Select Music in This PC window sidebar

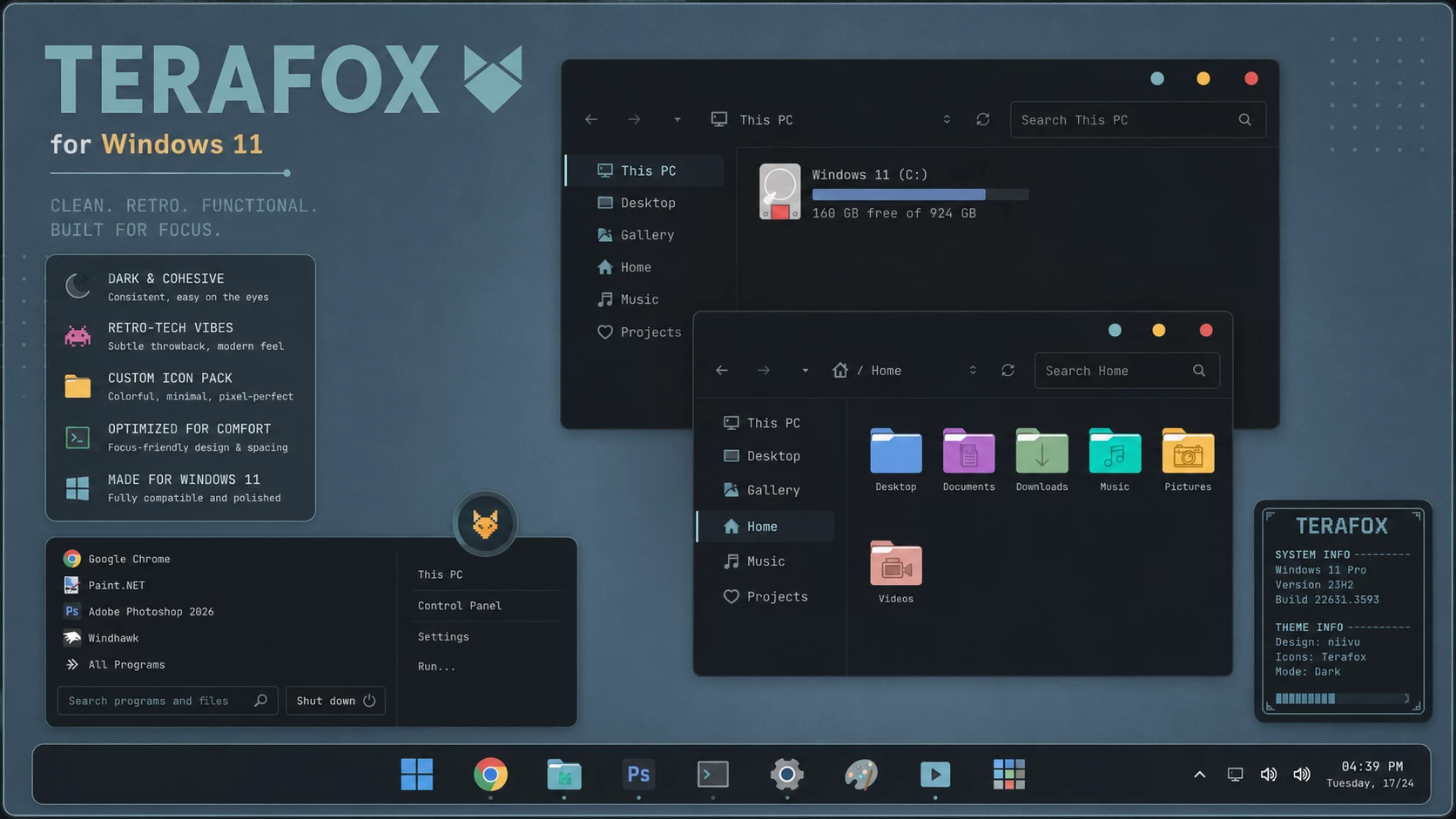click(x=645, y=299)
